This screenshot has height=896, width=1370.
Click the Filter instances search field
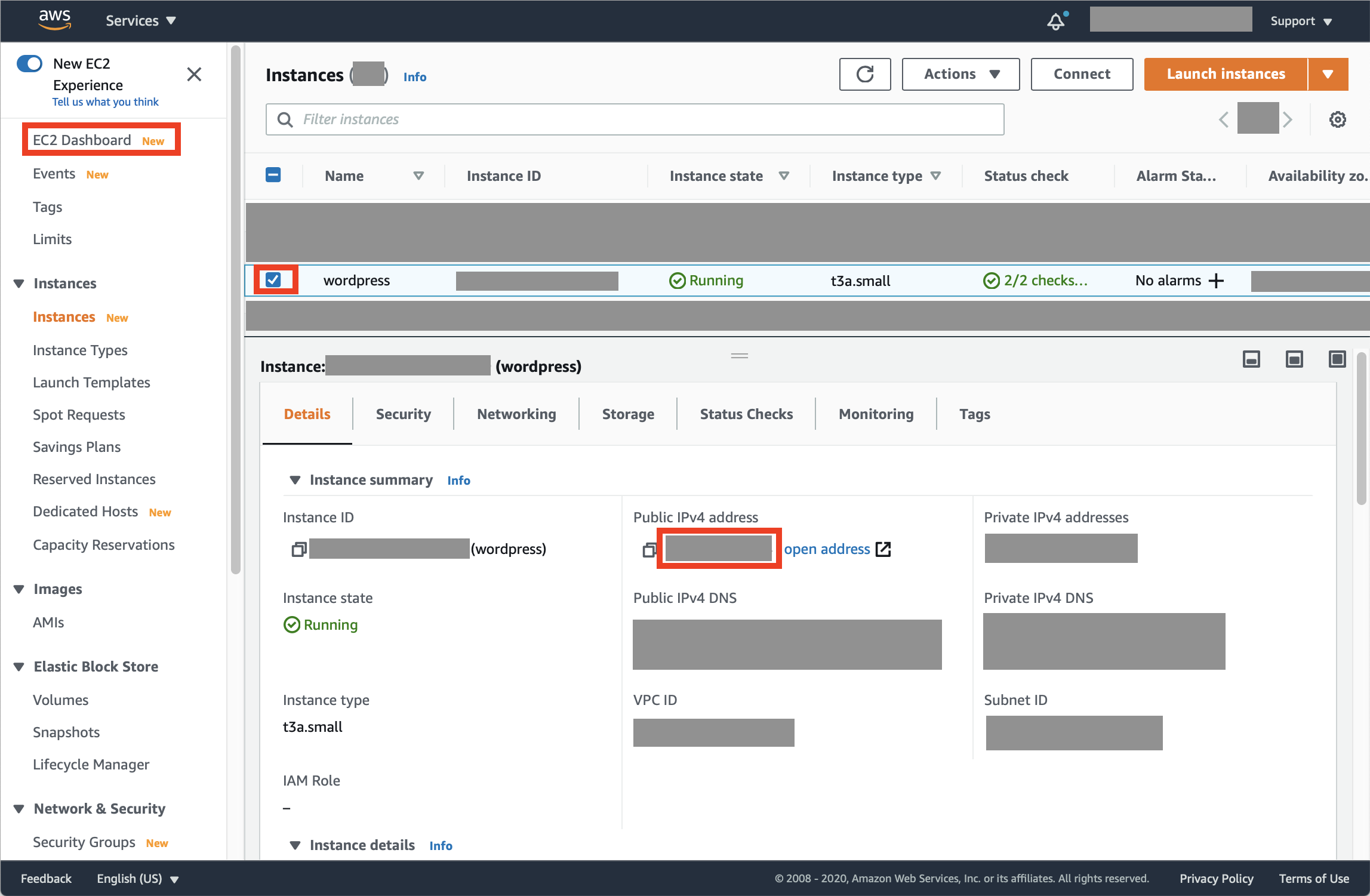click(x=635, y=119)
